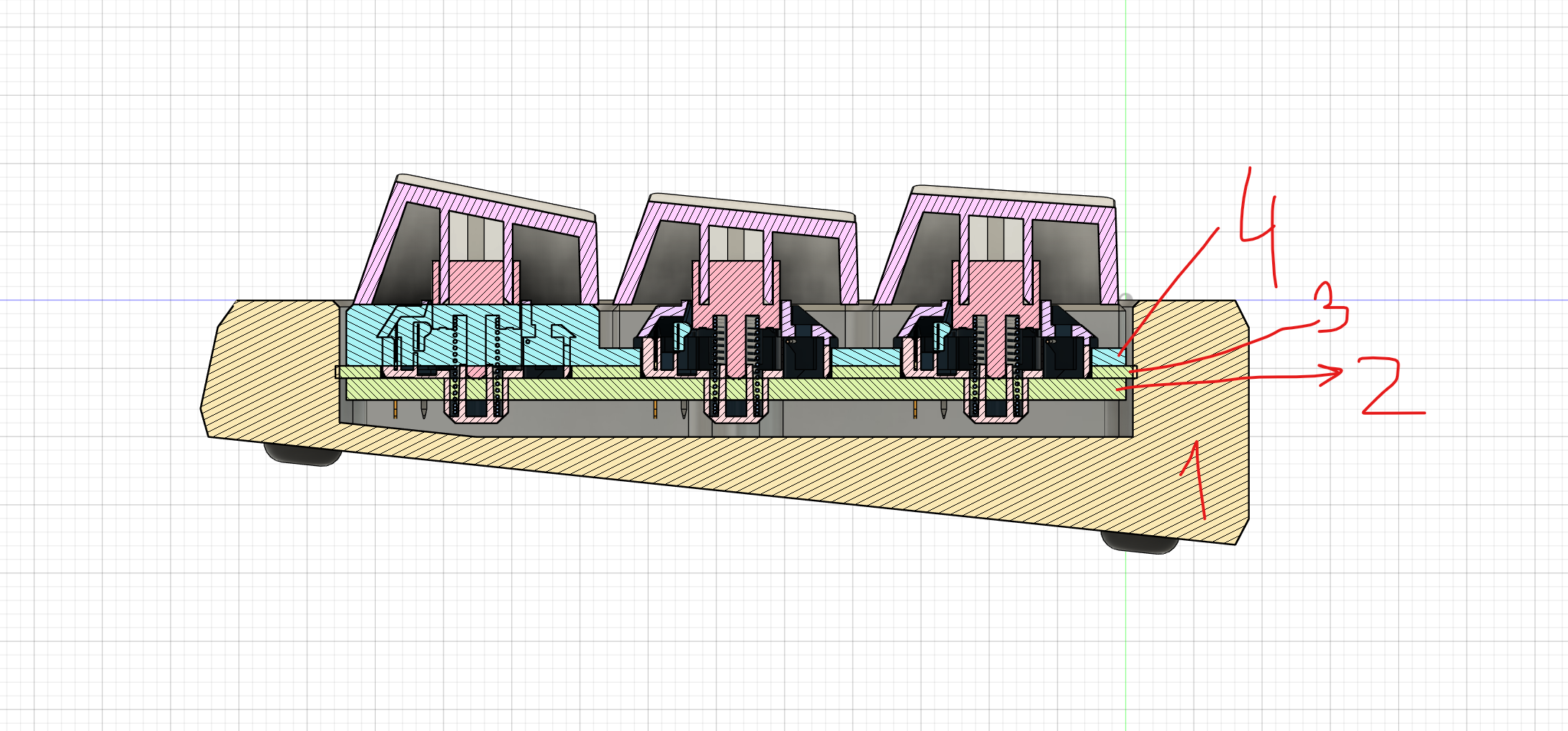The height and width of the screenshot is (731, 1568).
Task: Click the handwritten red number 2
Action: click(x=1389, y=389)
